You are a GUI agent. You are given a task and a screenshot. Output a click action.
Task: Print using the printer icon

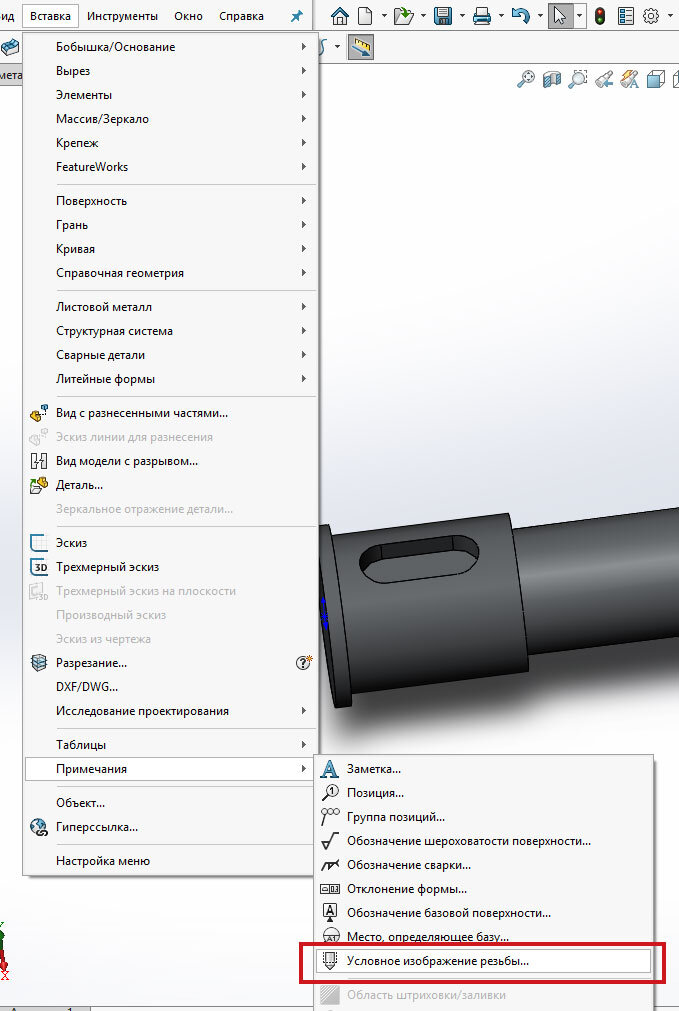[482, 15]
